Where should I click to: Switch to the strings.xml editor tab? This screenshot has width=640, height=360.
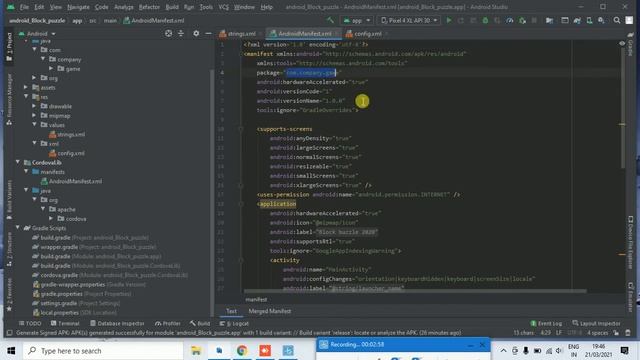pyautogui.click(x=241, y=34)
